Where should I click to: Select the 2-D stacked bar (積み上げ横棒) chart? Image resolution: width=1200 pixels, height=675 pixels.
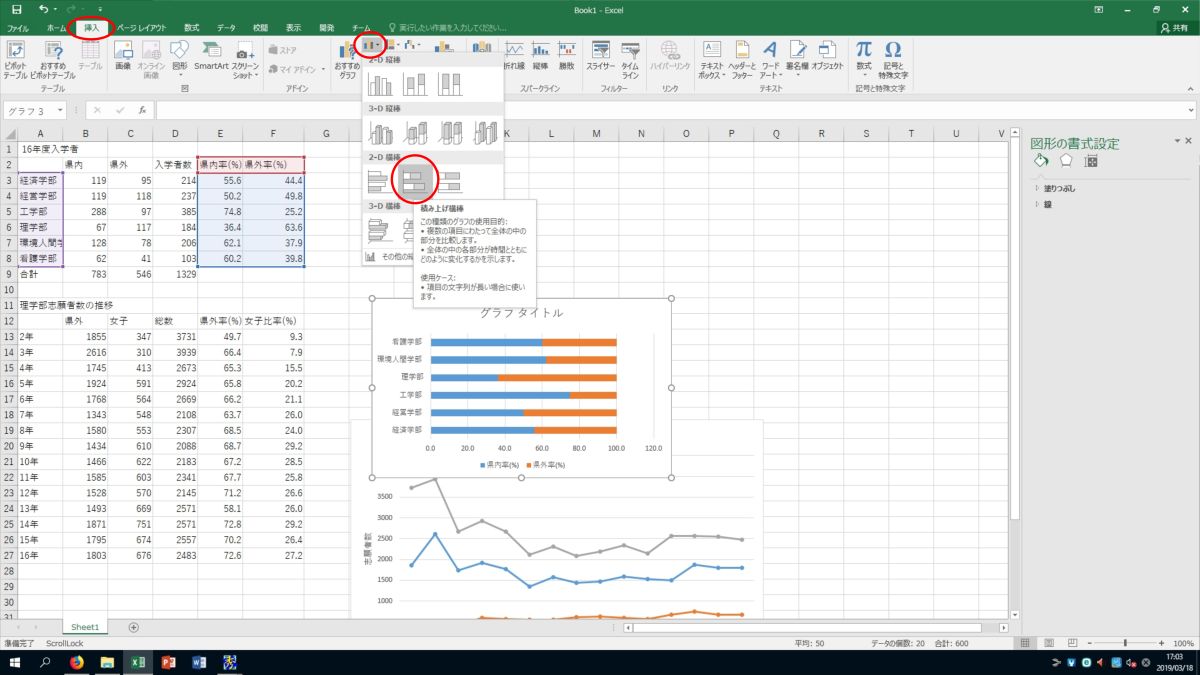415,181
